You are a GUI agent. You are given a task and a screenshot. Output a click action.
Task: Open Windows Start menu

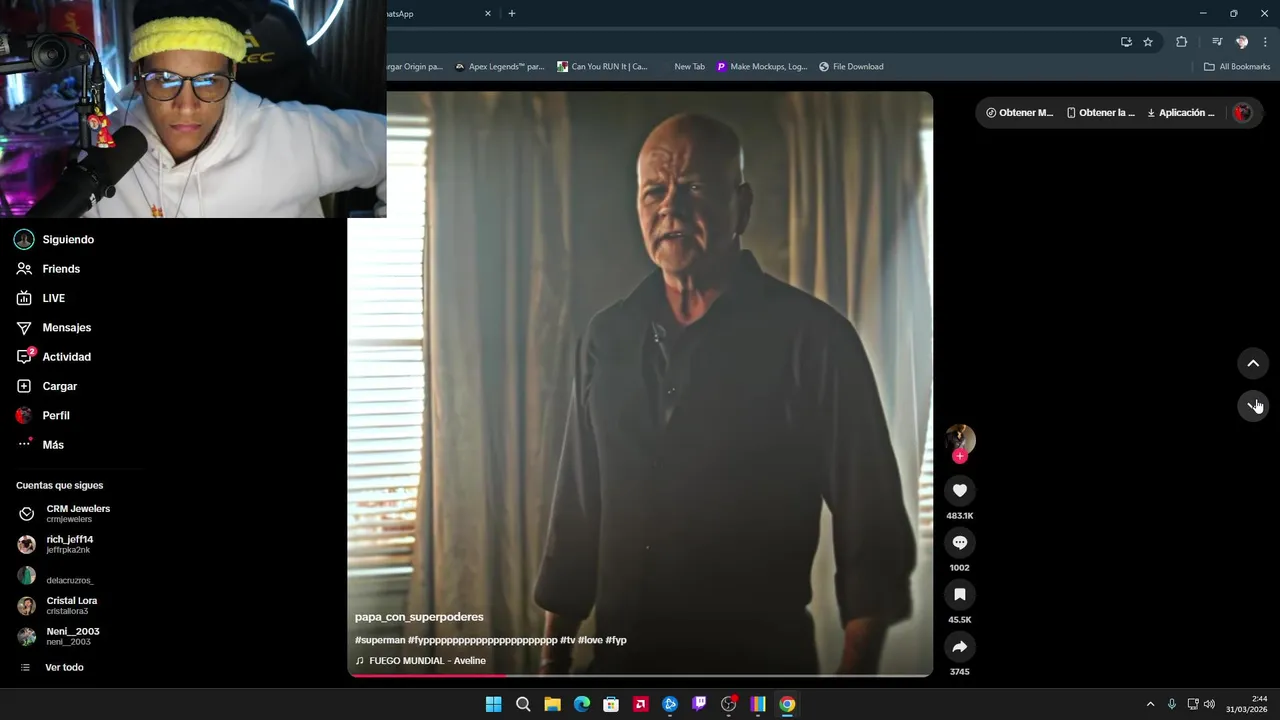coord(493,704)
